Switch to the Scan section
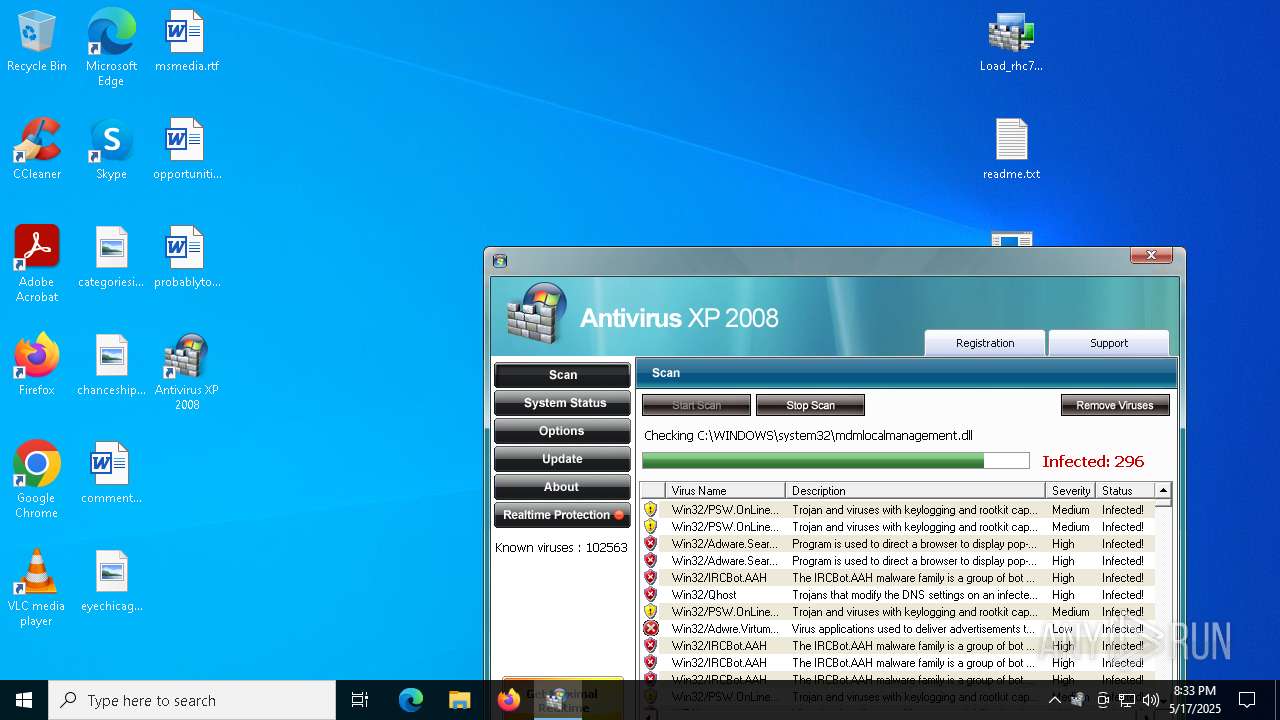The width and height of the screenshot is (1280, 720). 562,375
